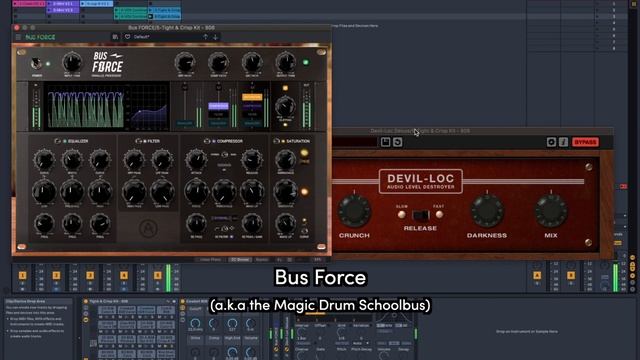Flip the Bus Force power switch
The height and width of the screenshot is (360, 640).
(37, 63)
